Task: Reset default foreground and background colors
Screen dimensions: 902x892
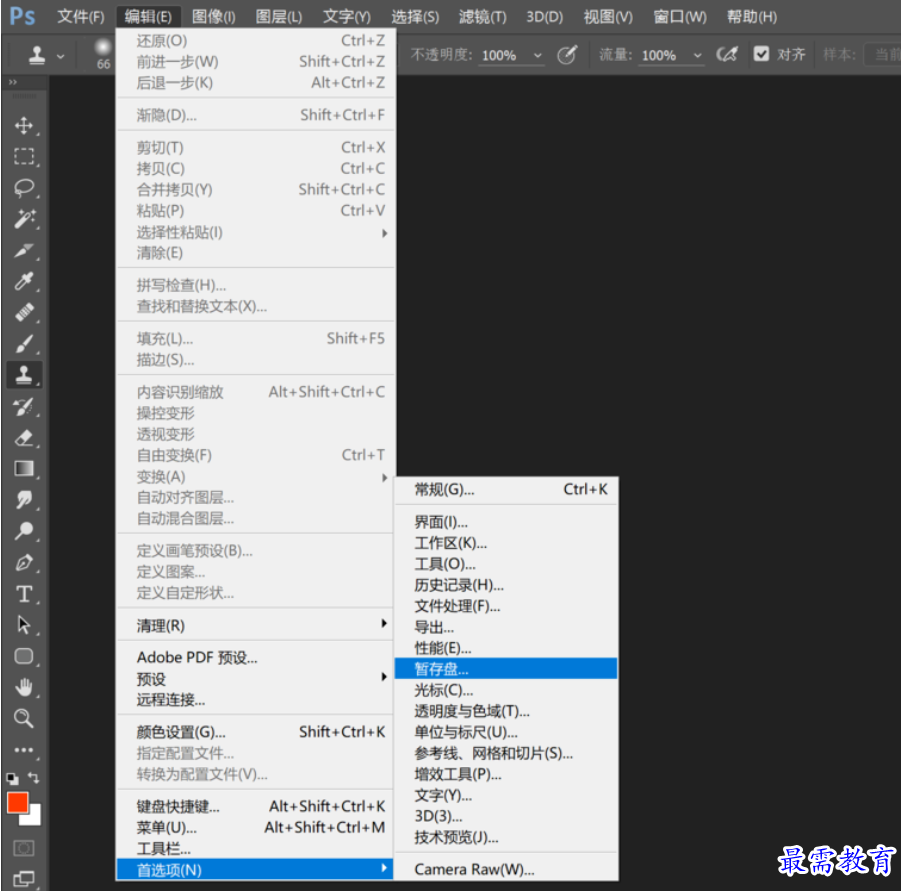Action: point(12,779)
